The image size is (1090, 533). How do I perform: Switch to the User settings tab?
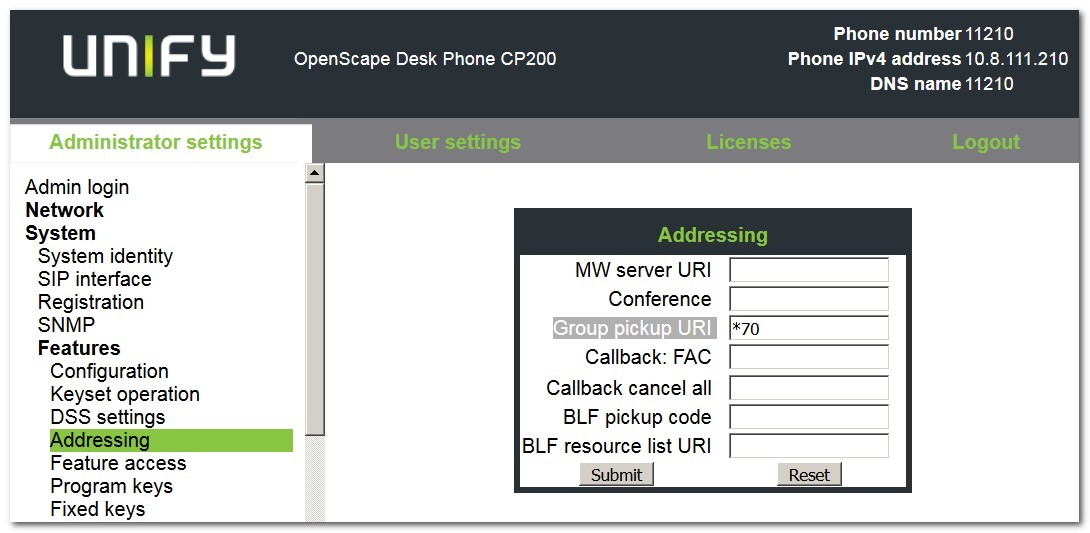coord(457,142)
